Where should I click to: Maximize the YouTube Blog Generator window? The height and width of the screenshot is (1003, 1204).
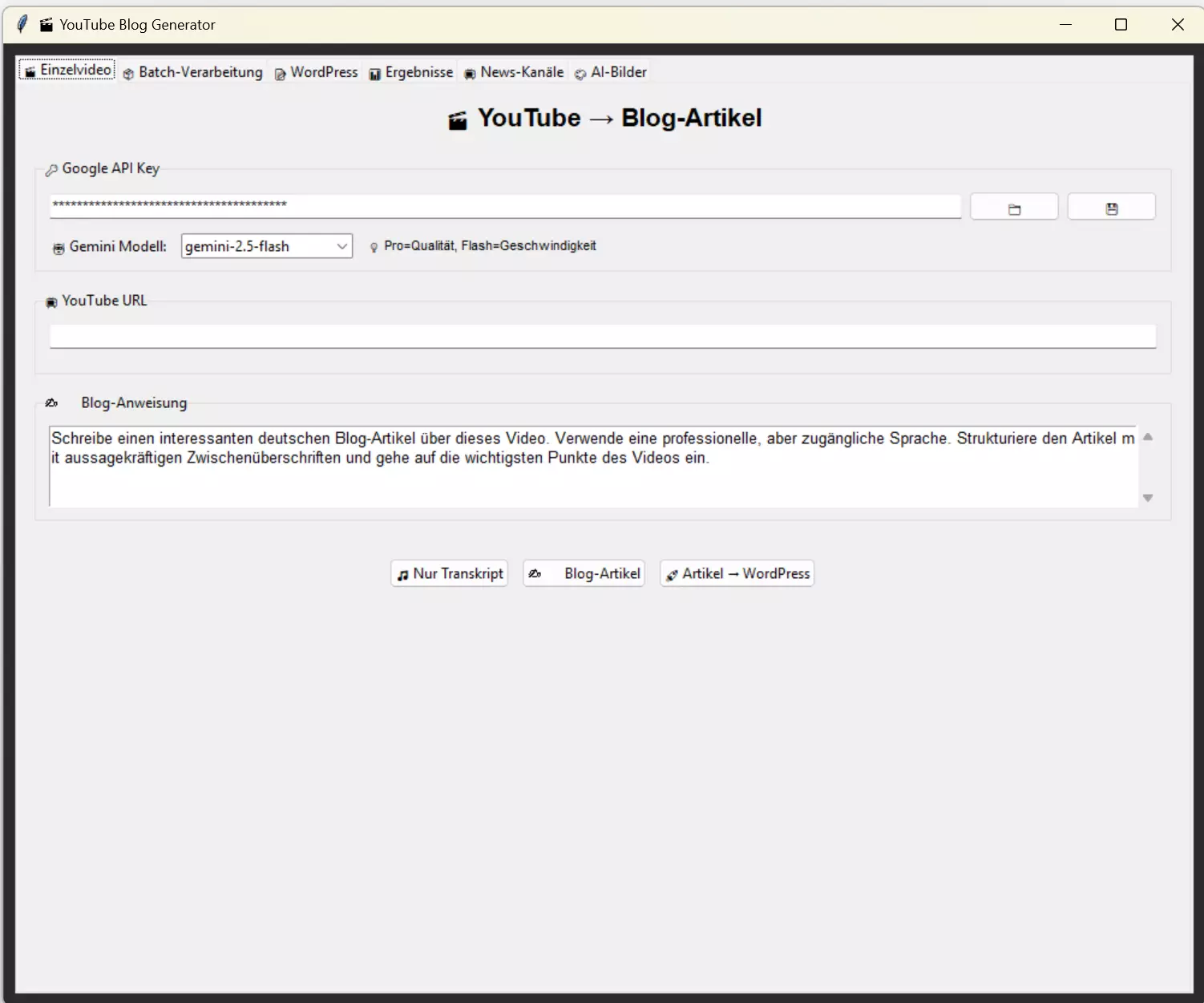pos(1121,24)
